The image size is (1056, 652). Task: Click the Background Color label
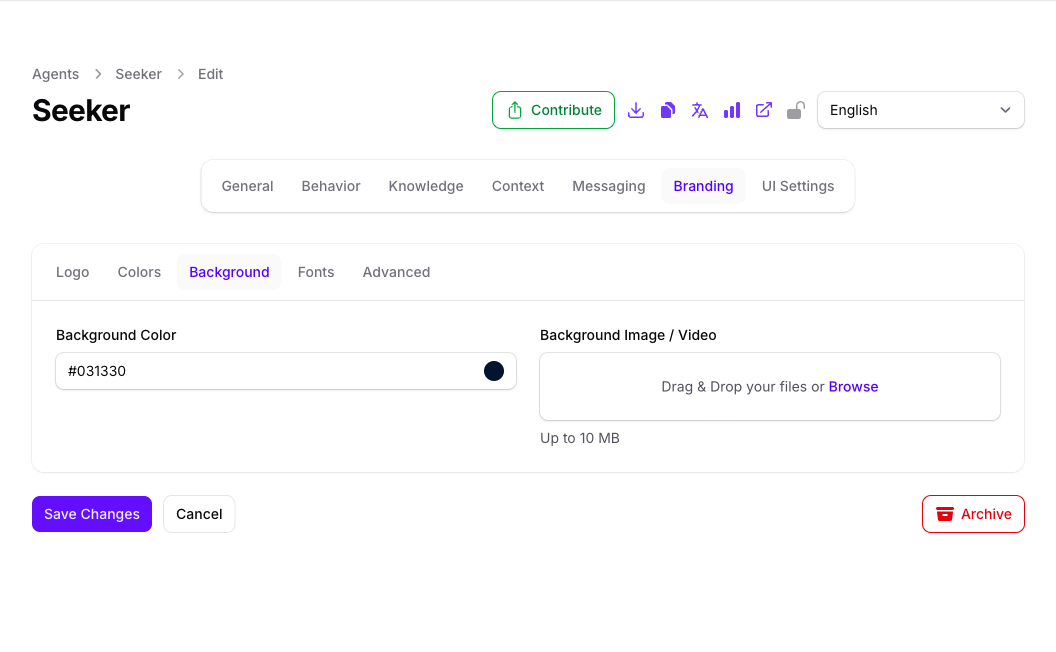point(116,335)
